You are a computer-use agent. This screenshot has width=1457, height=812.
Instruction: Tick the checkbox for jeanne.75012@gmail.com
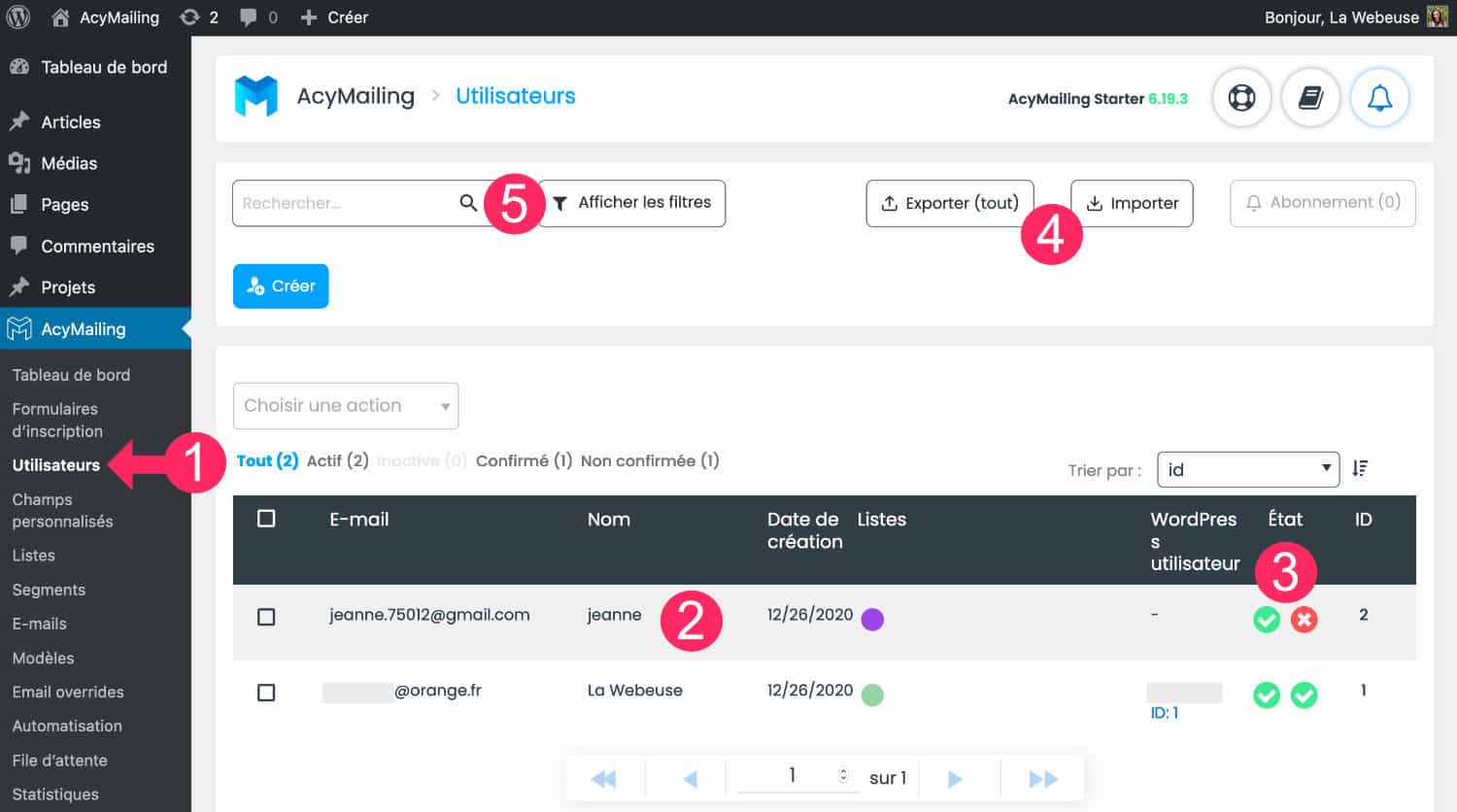(266, 617)
